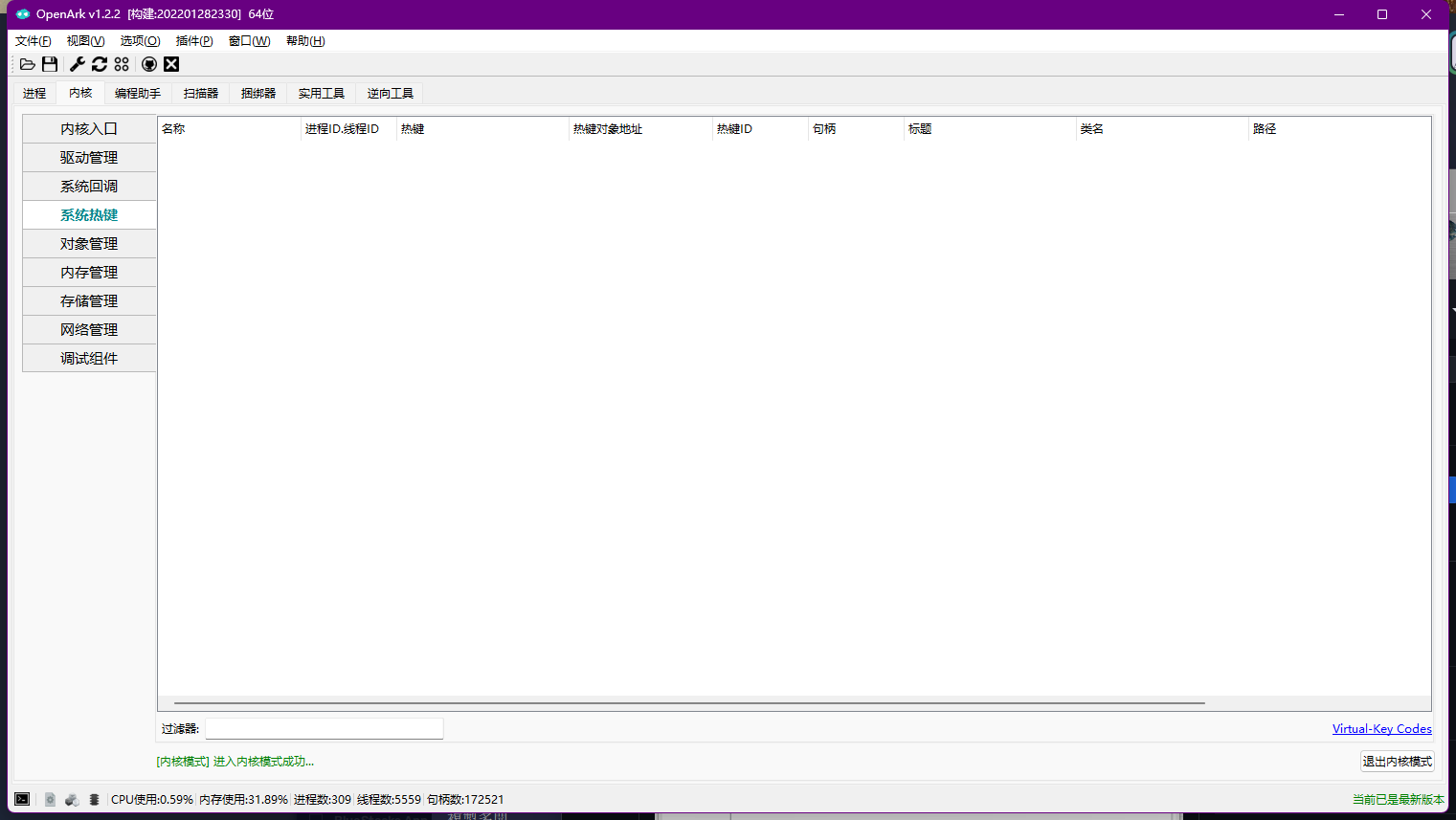This screenshot has height=820, width=1456.
Task: Click the OpenArk title bar logo
Action: [23, 14]
